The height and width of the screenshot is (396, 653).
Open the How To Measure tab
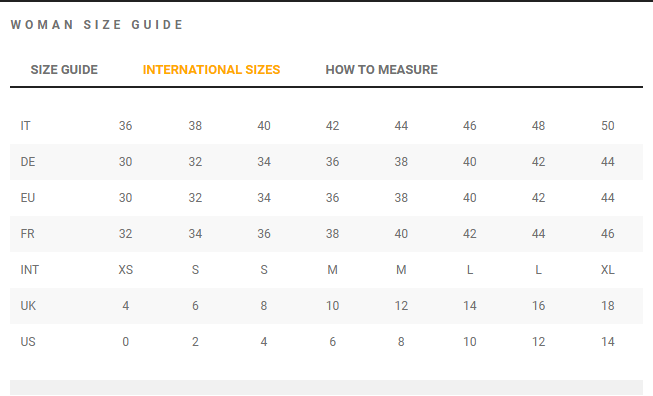pos(381,70)
